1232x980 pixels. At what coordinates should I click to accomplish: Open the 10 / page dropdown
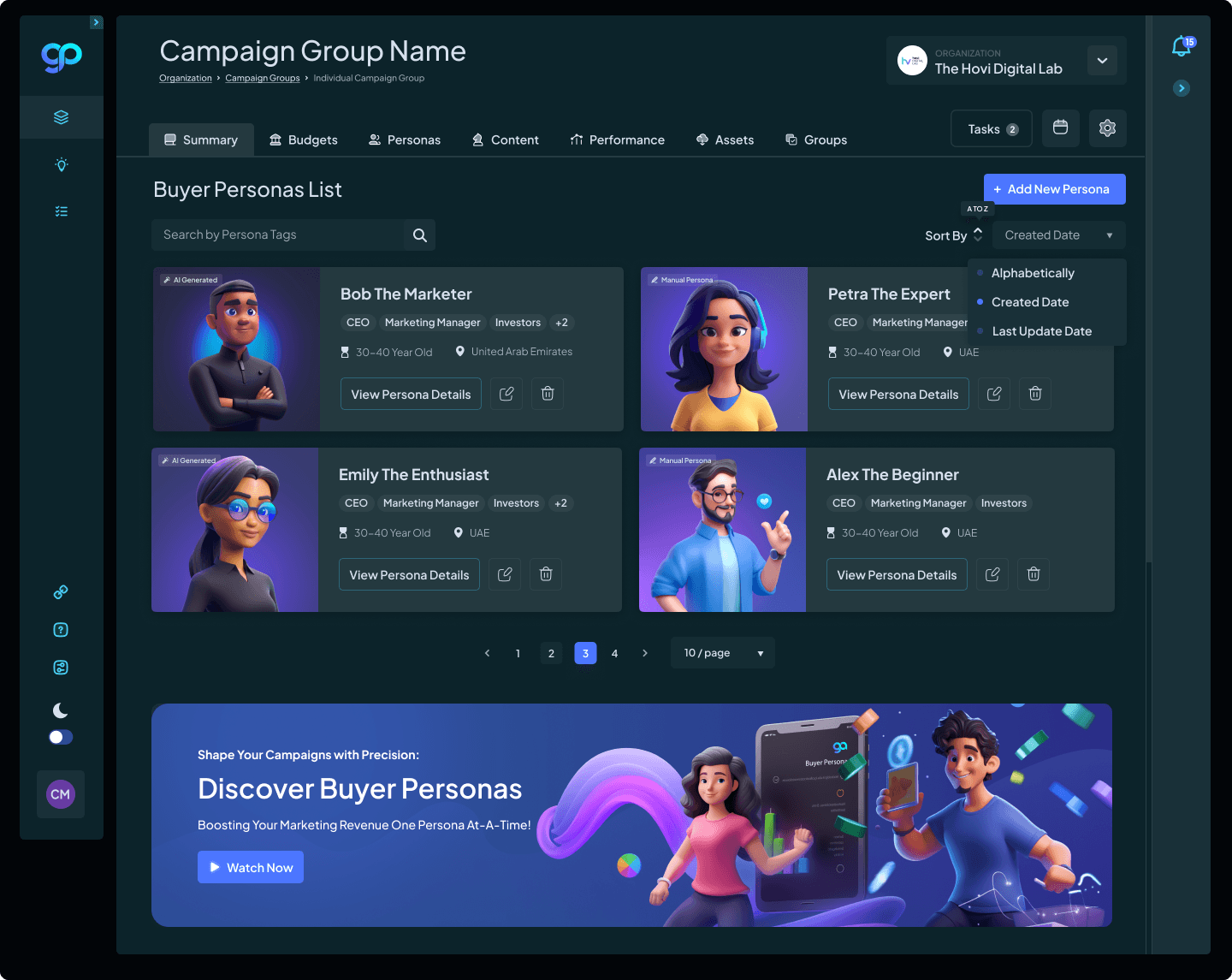723,653
